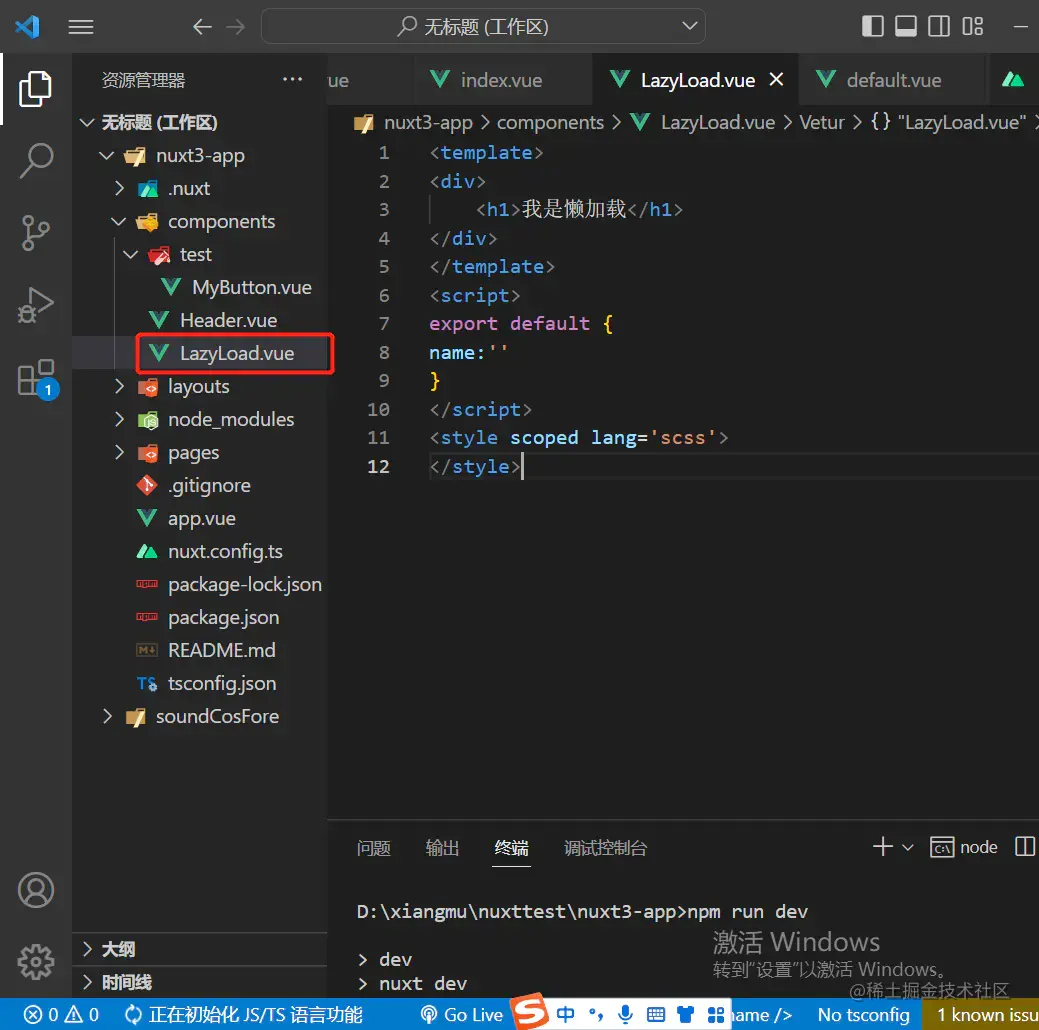Toggle bottom panel layout icon

click(x=906, y=27)
